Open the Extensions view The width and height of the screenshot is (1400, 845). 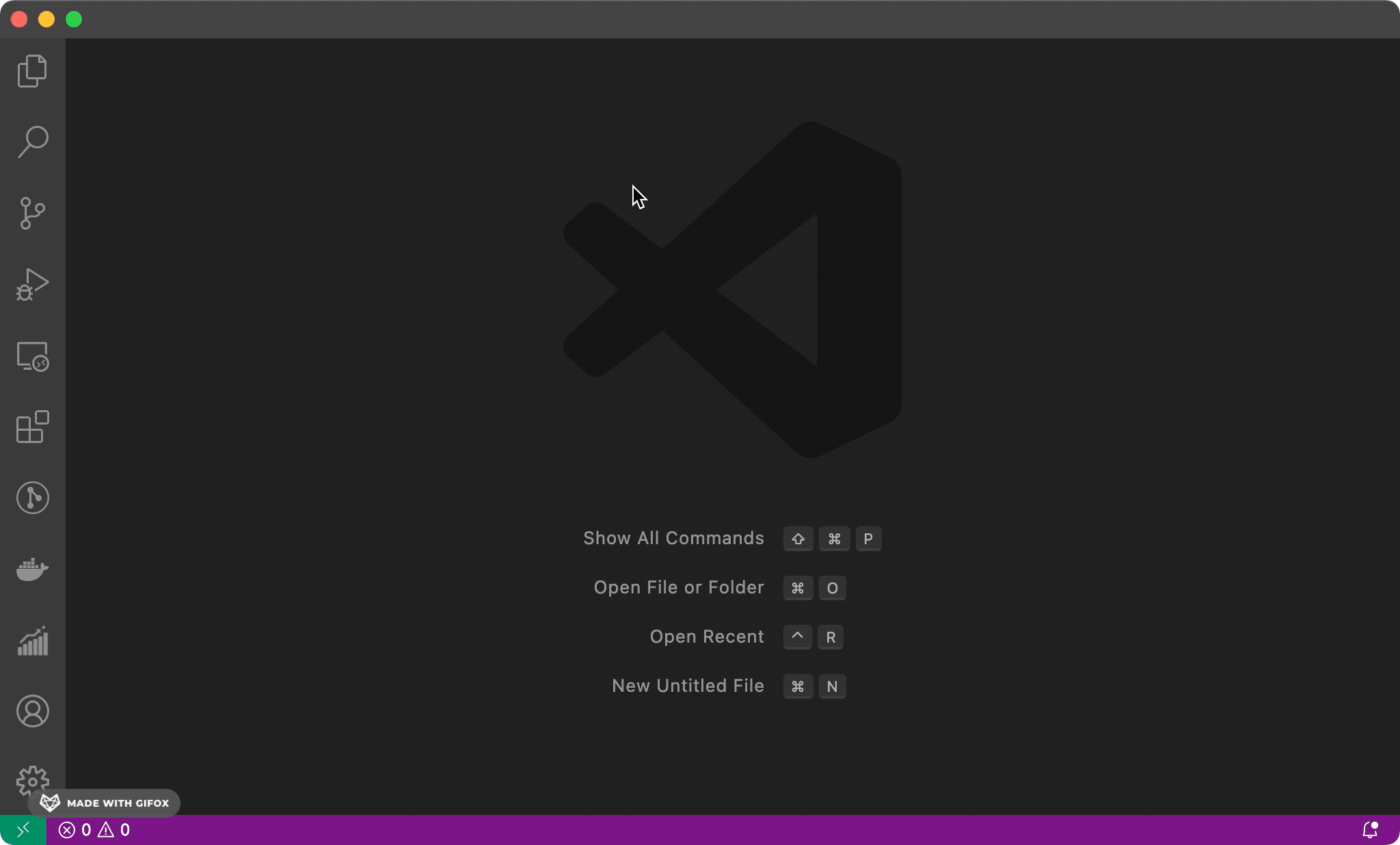[31, 427]
